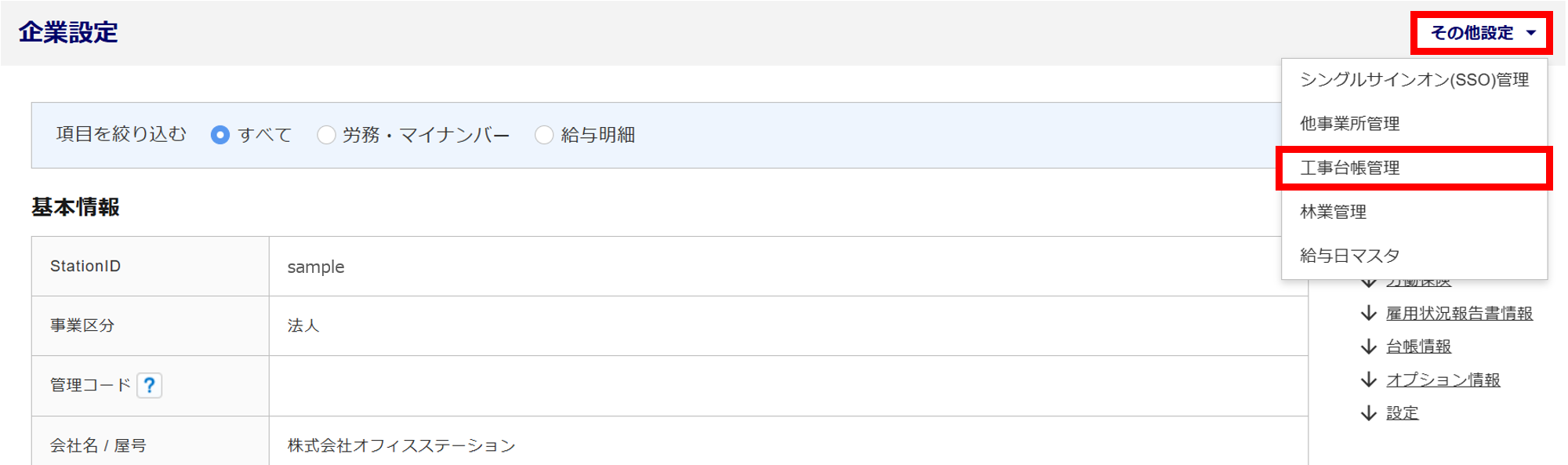Open the その他設定 dropdown
Image resolution: width=1568 pixels, height=465 pixels.
pyautogui.click(x=1481, y=33)
